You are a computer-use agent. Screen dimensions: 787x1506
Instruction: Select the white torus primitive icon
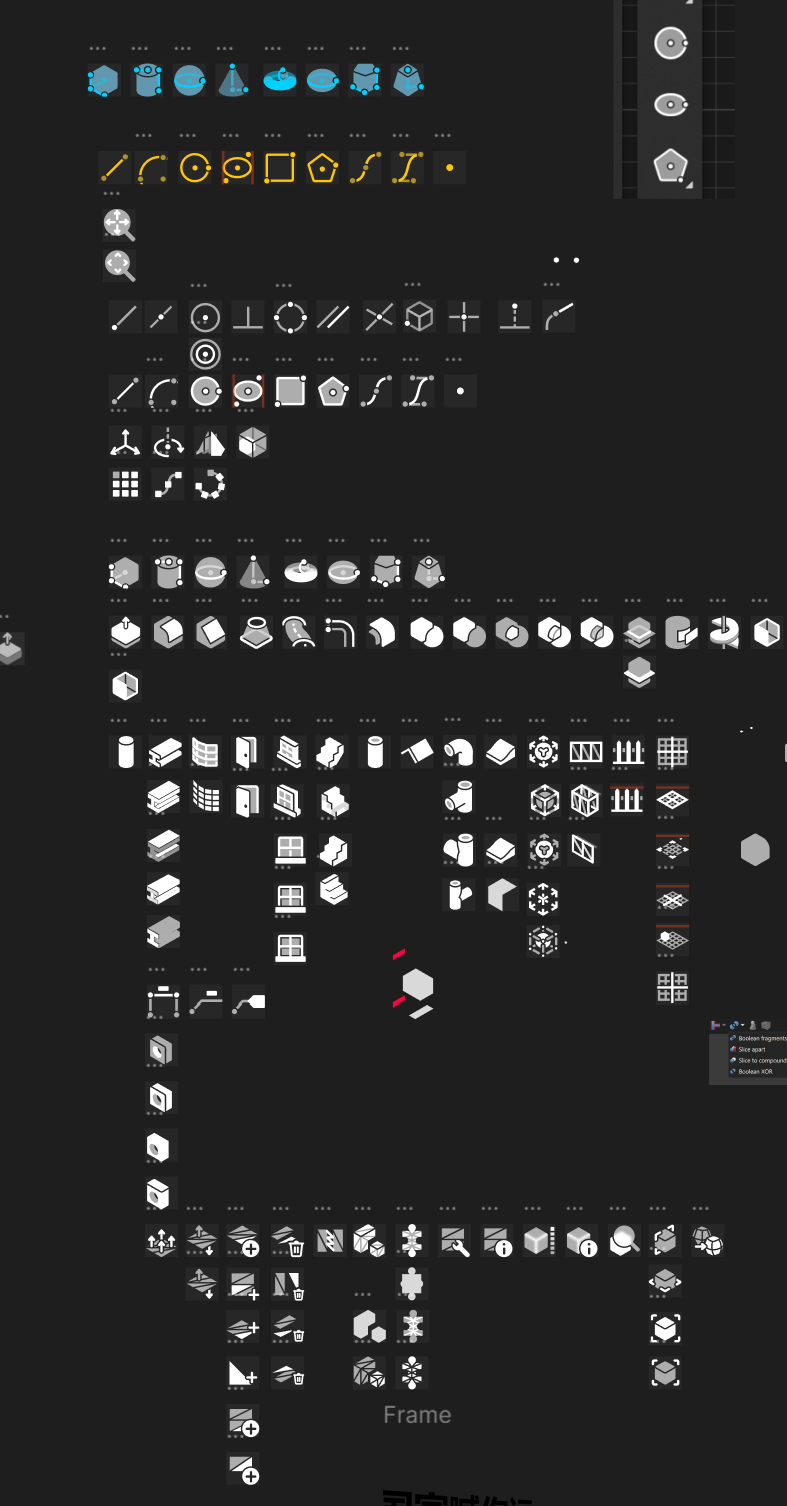pos(300,572)
